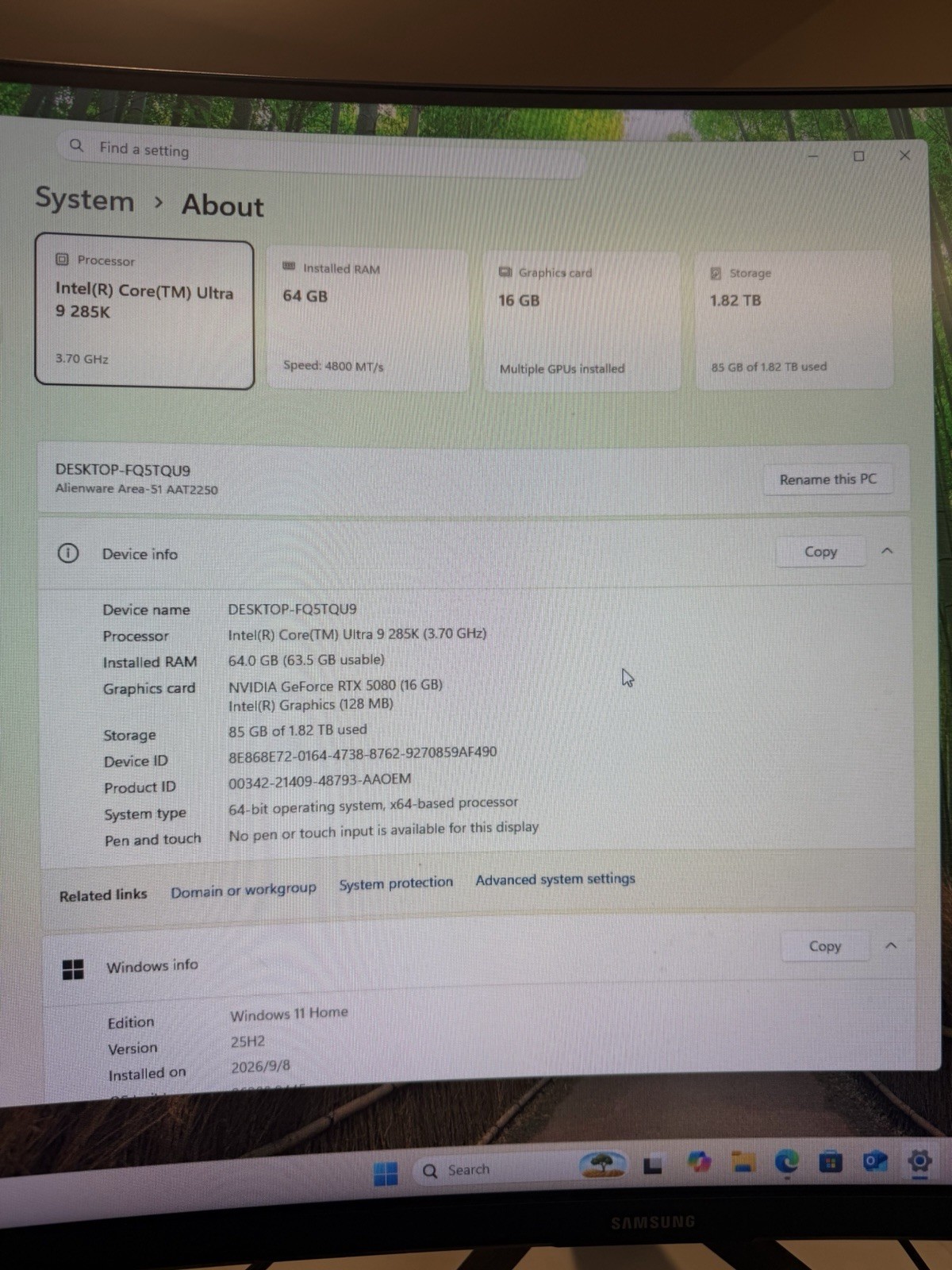The height and width of the screenshot is (1270, 952).
Task: Click the Multiple GPUs installed text
Action: pos(562,368)
